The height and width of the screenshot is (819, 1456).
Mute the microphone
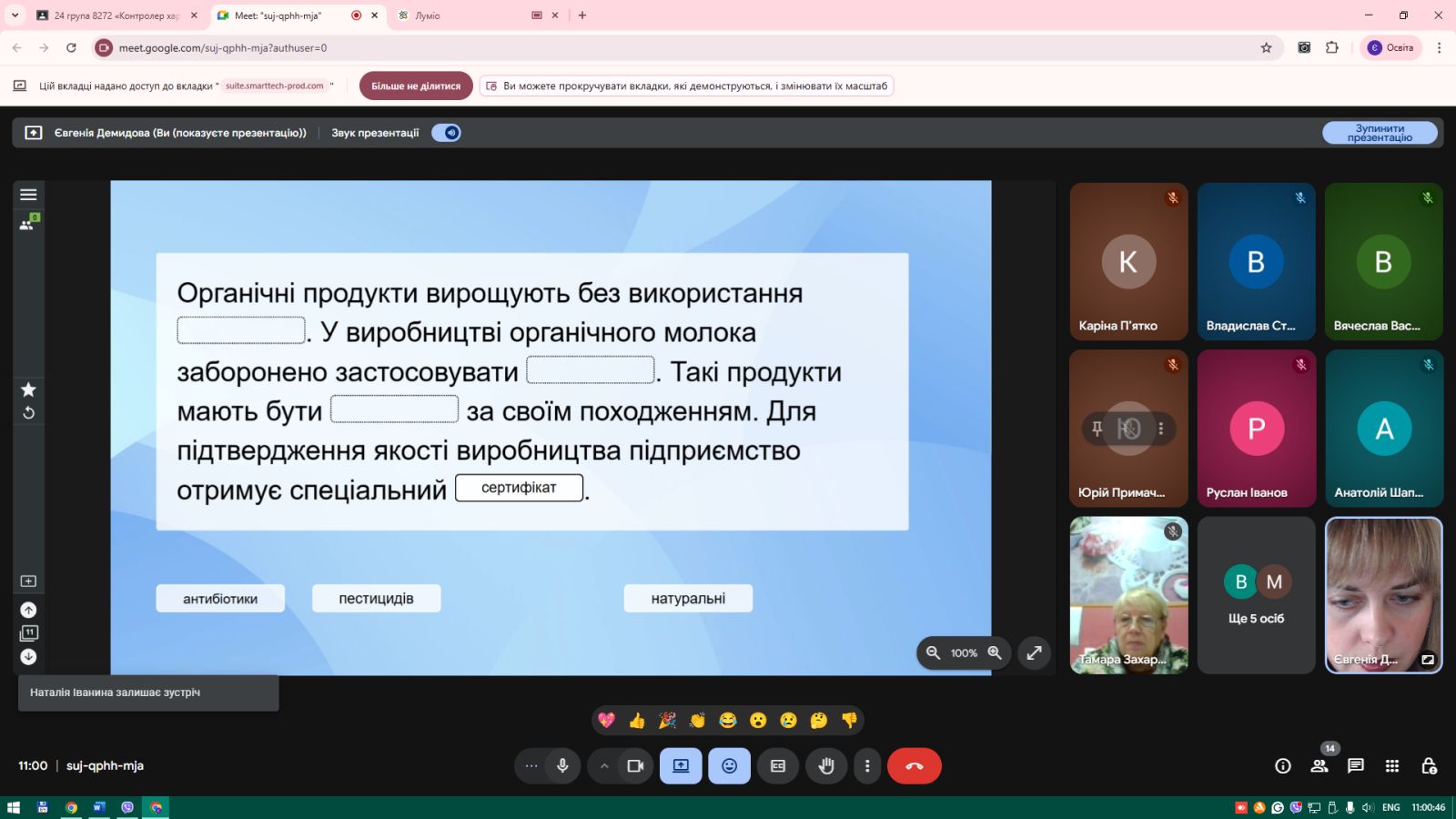point(562,766)
